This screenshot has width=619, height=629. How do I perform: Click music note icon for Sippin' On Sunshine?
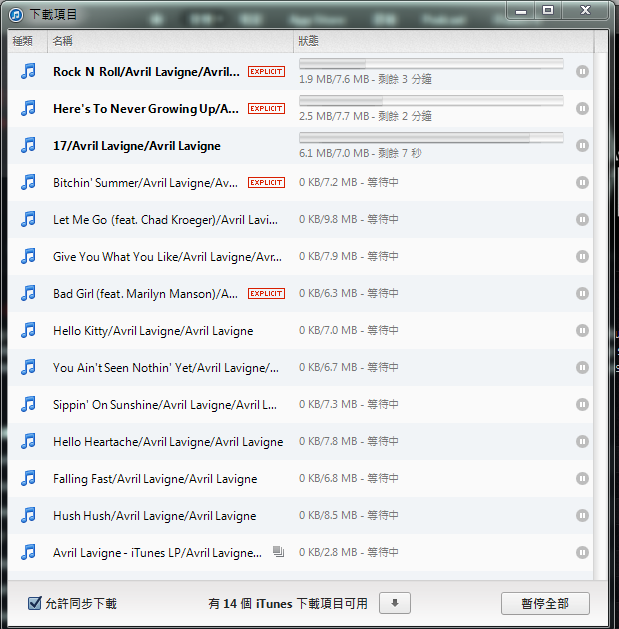pos(28,404)
